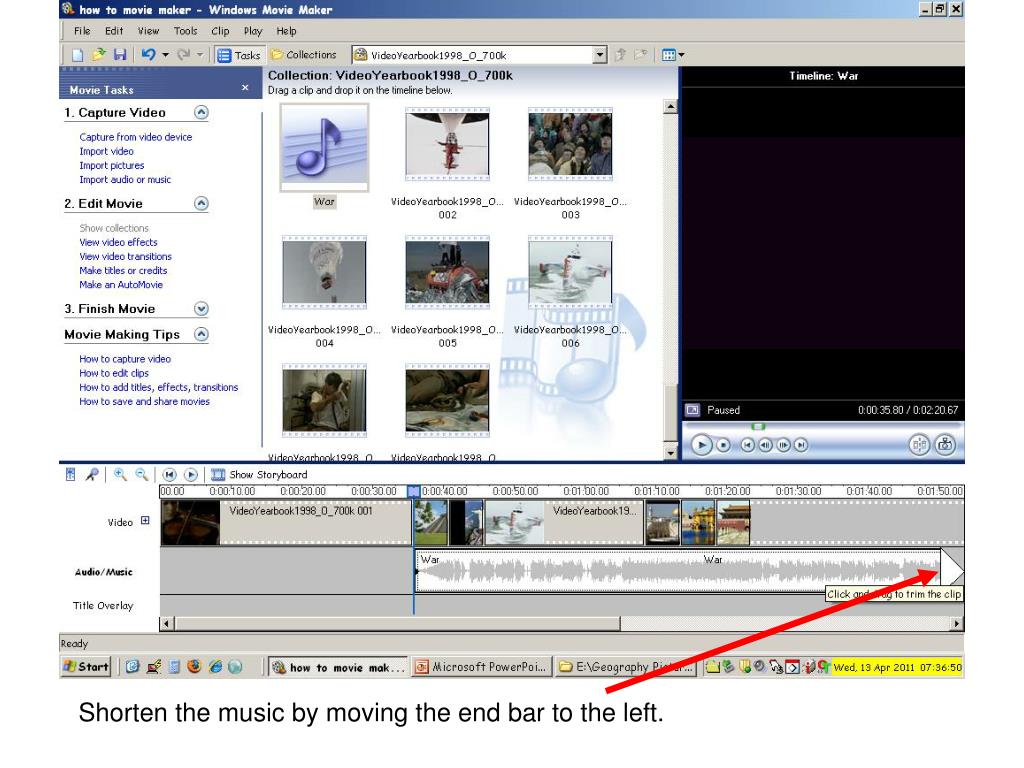The height and width of the screenshot is (768, 1024).
Task: Step to the next frame
Action: pyautogui.click(x=783, y=445)
